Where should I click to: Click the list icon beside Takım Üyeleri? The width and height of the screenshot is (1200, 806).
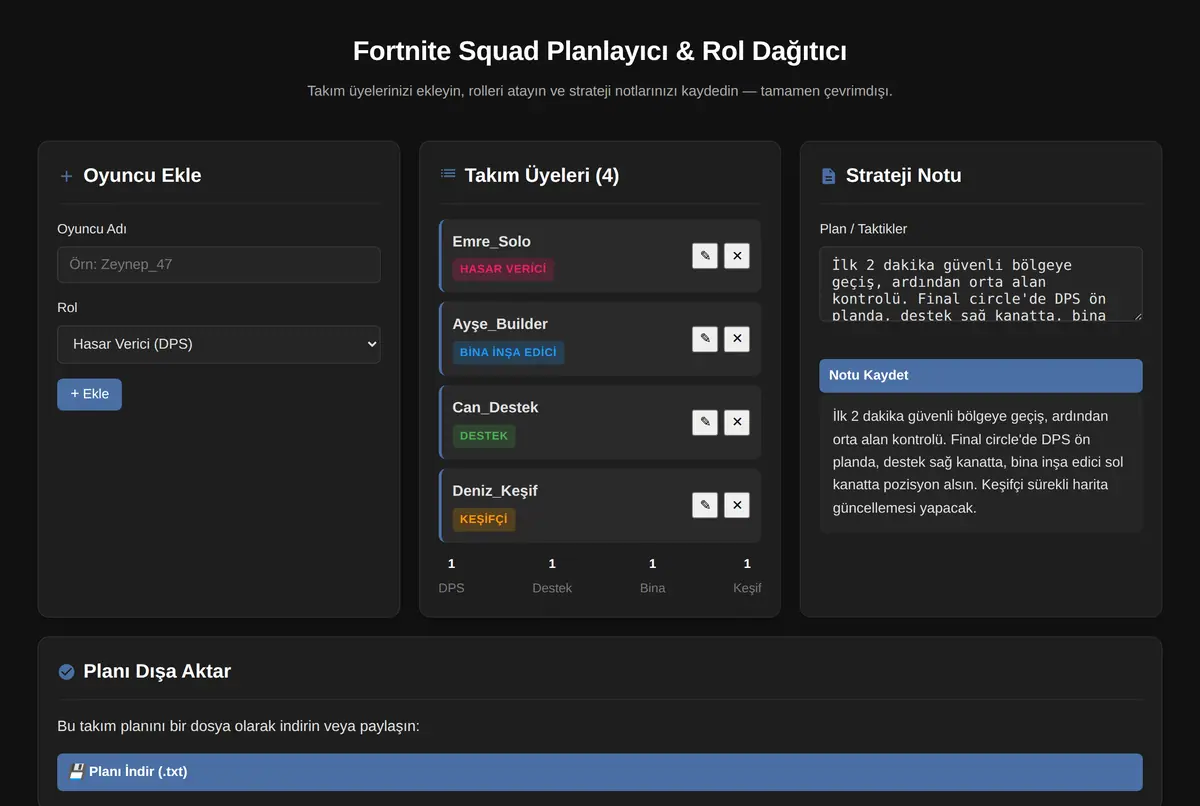click(x=448, y=174)
